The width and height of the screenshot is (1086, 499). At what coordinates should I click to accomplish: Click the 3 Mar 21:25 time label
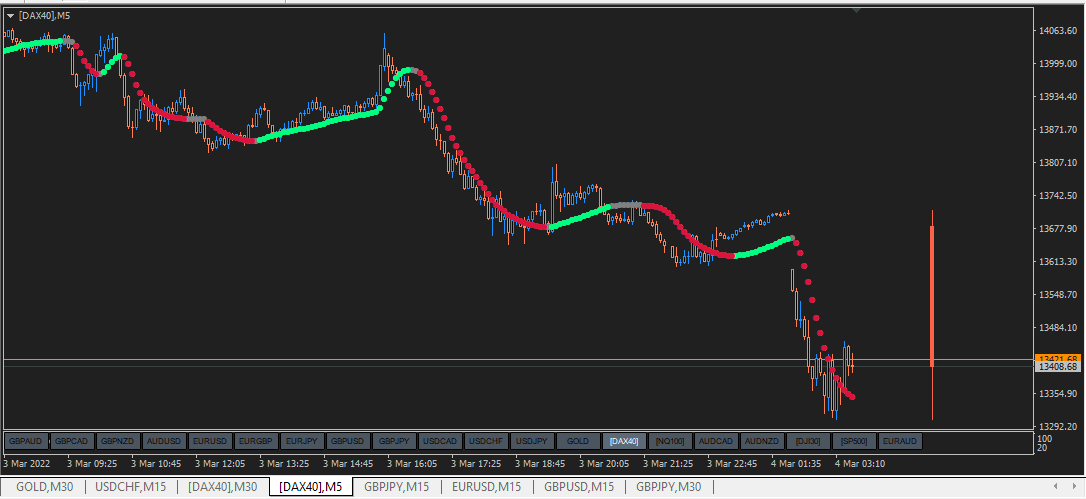pos(668,463)
